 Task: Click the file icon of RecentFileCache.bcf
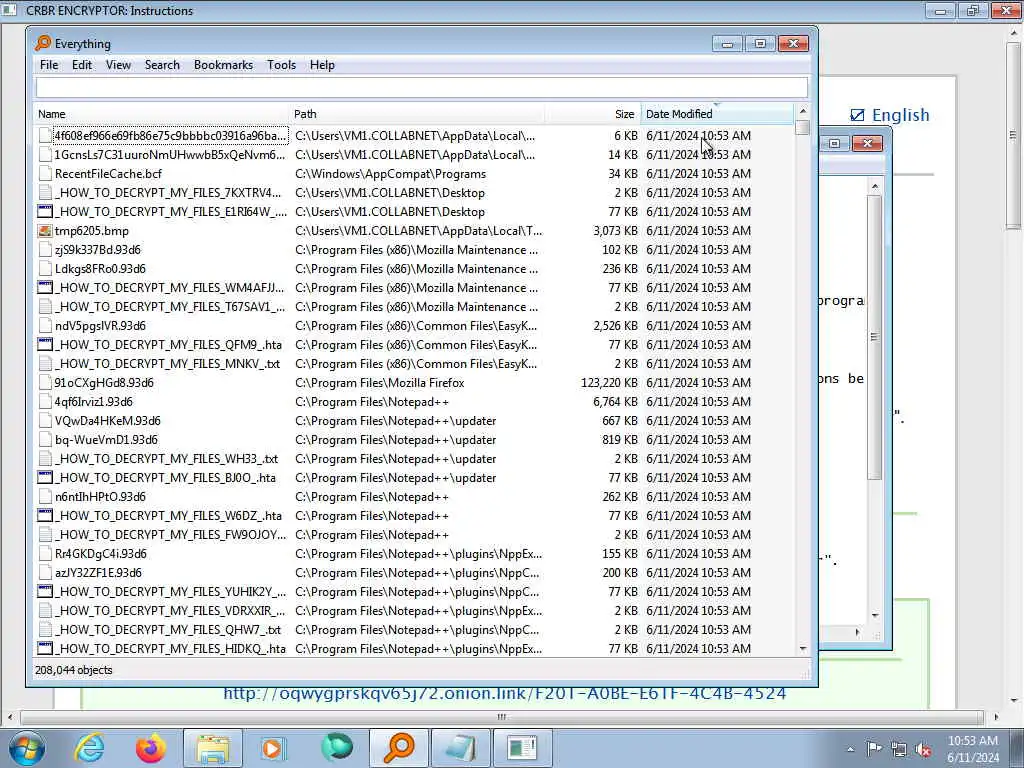point(44,174)
